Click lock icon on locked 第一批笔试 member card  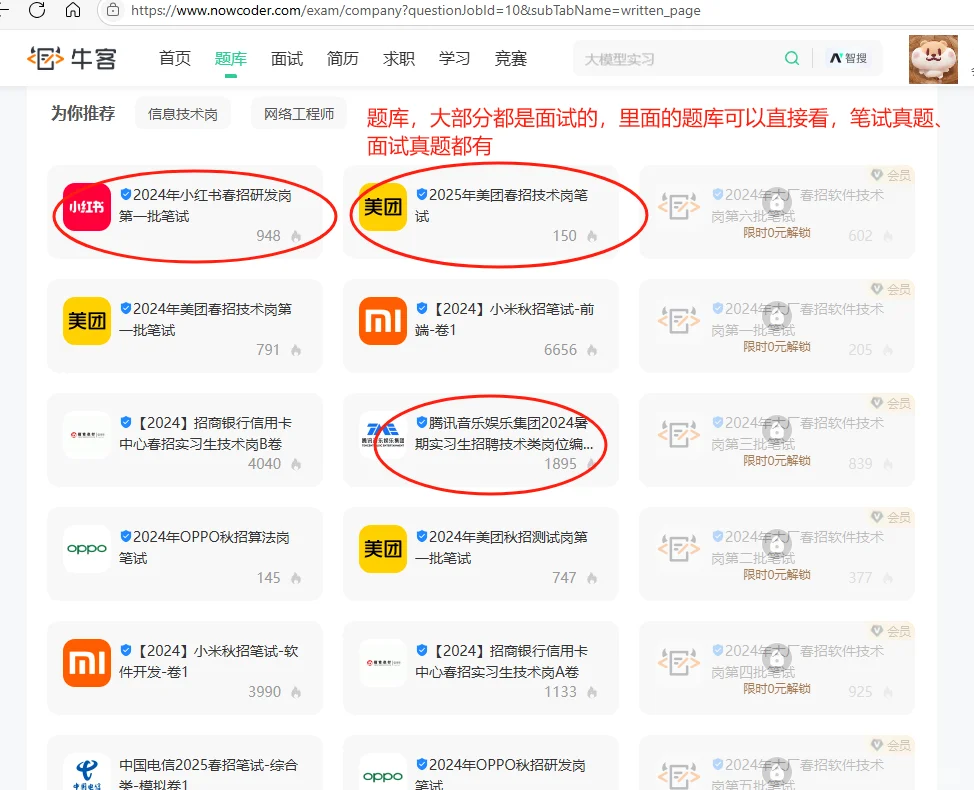pyautogui.click(x=776, y=316)
